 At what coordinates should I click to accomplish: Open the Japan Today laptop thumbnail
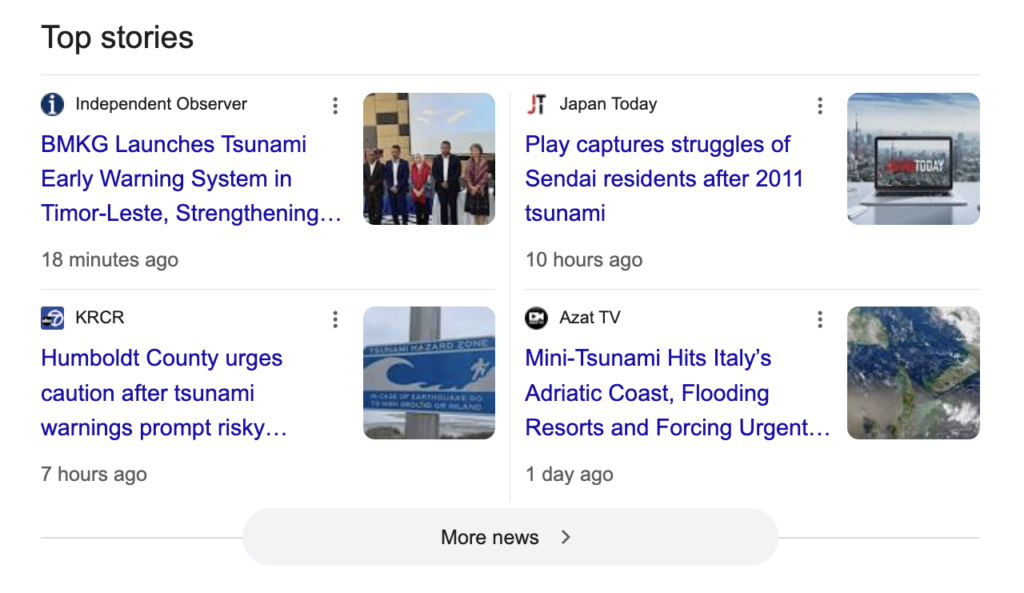pyautogui.click(x=913, y=158)
